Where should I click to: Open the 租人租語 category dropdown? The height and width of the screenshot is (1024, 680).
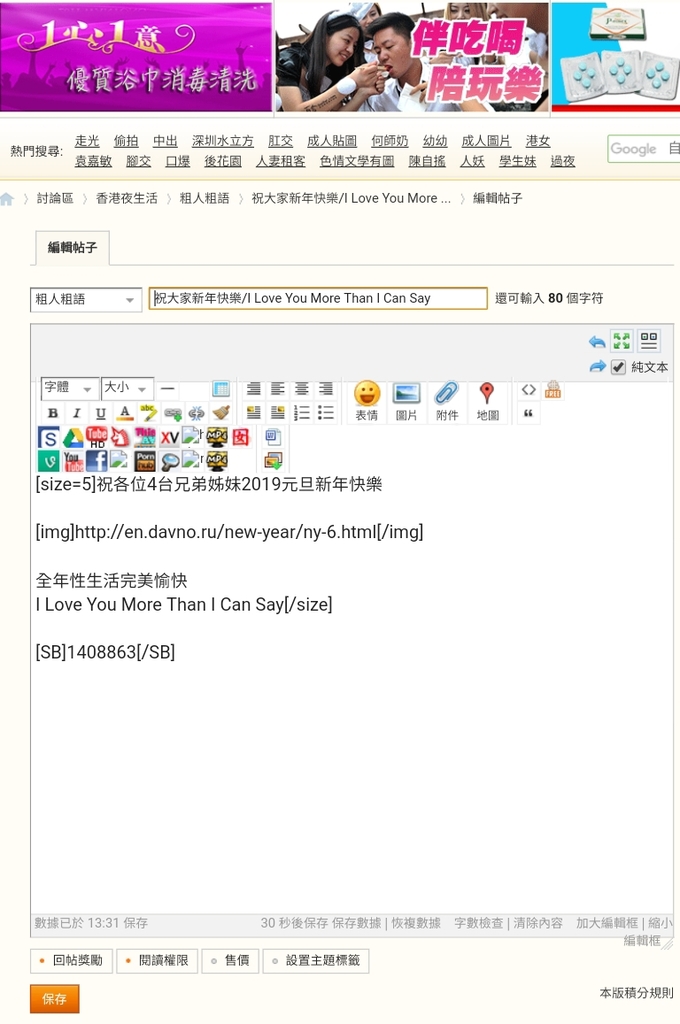pos(86,299)
